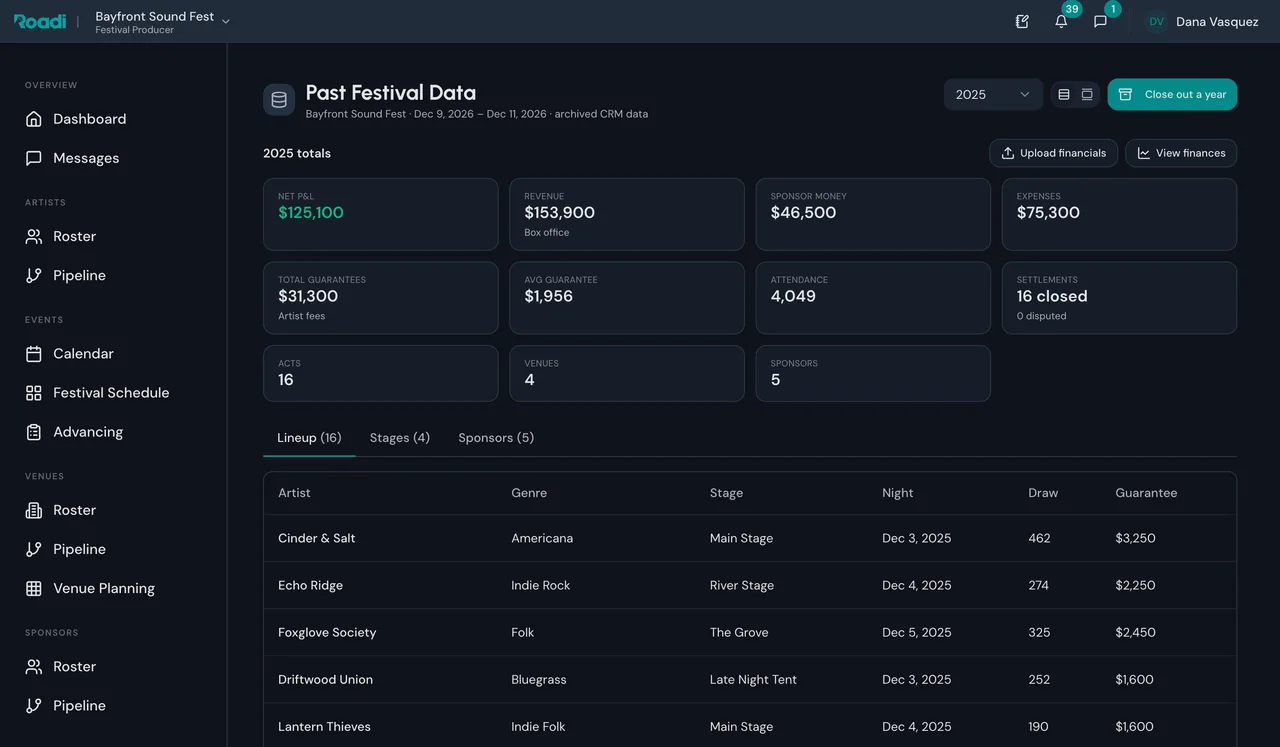Switch to the Sponsors (5) tab
Screen dimensions: 1280x747
coord(496,438)
